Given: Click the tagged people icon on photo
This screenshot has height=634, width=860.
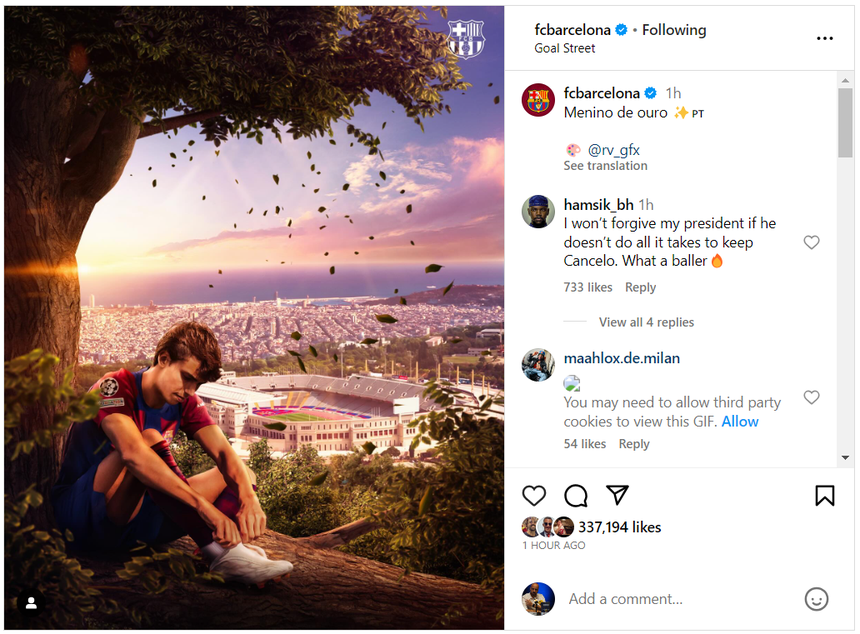Looking at the screenshot, I should [32, 602].
